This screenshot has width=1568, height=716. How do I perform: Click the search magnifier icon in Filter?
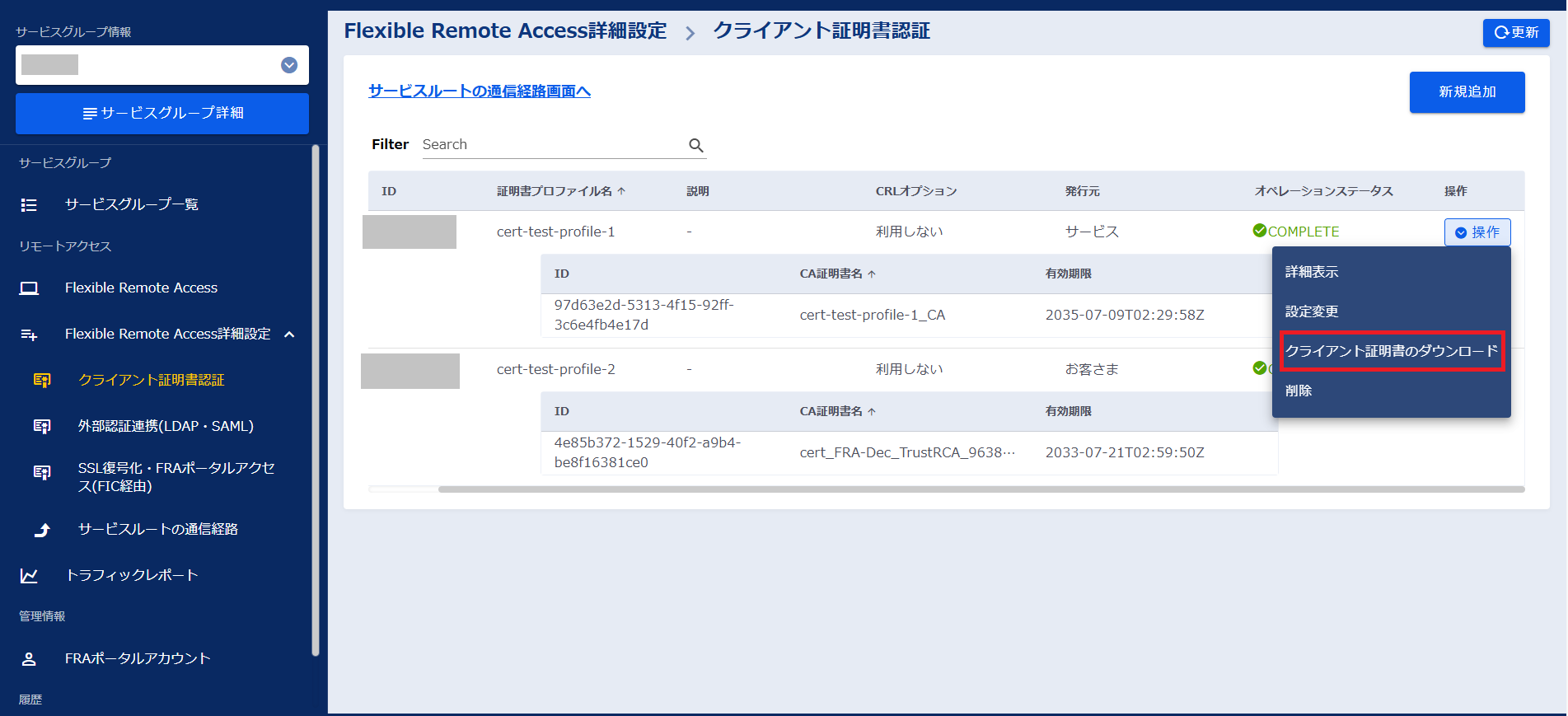695,146
